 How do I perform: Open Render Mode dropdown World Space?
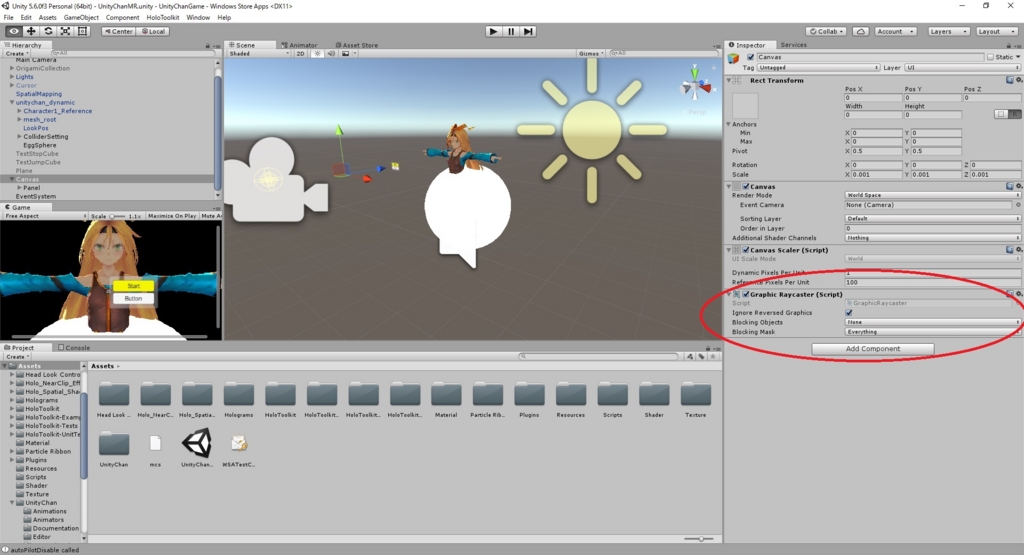click(x=933, y=195)
